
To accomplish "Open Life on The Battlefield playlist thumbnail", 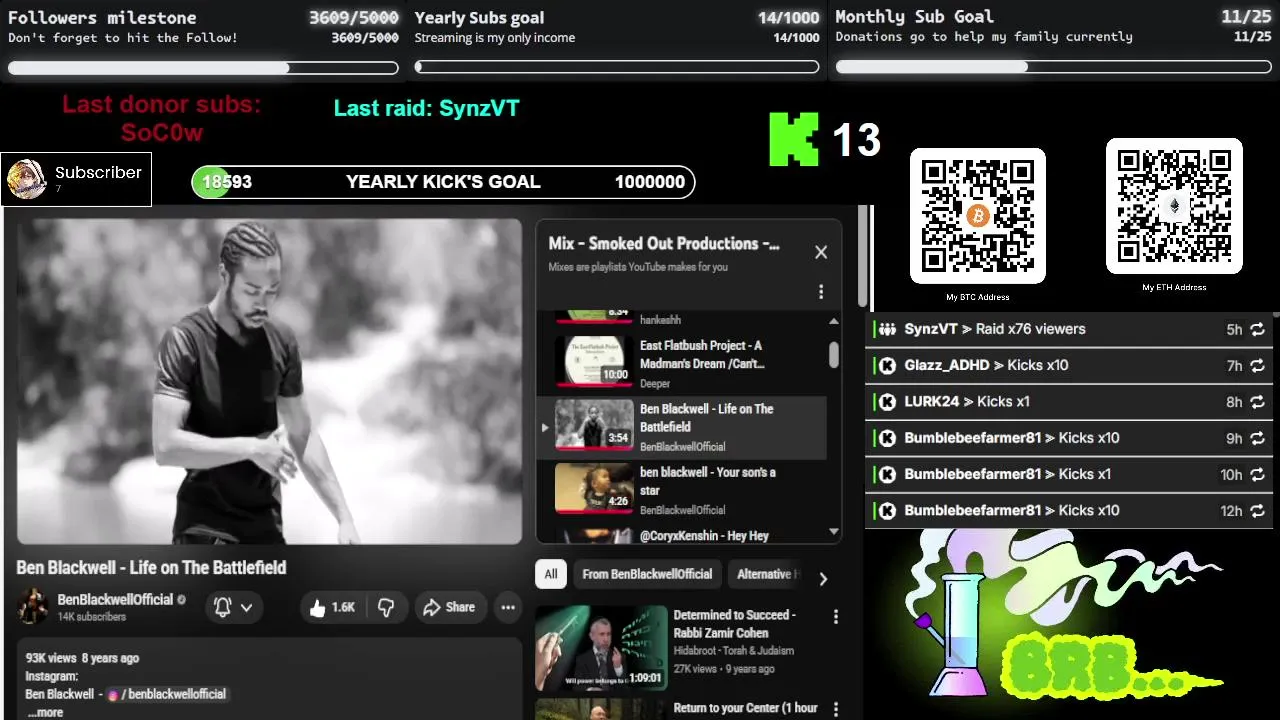I will coord(593,427).
